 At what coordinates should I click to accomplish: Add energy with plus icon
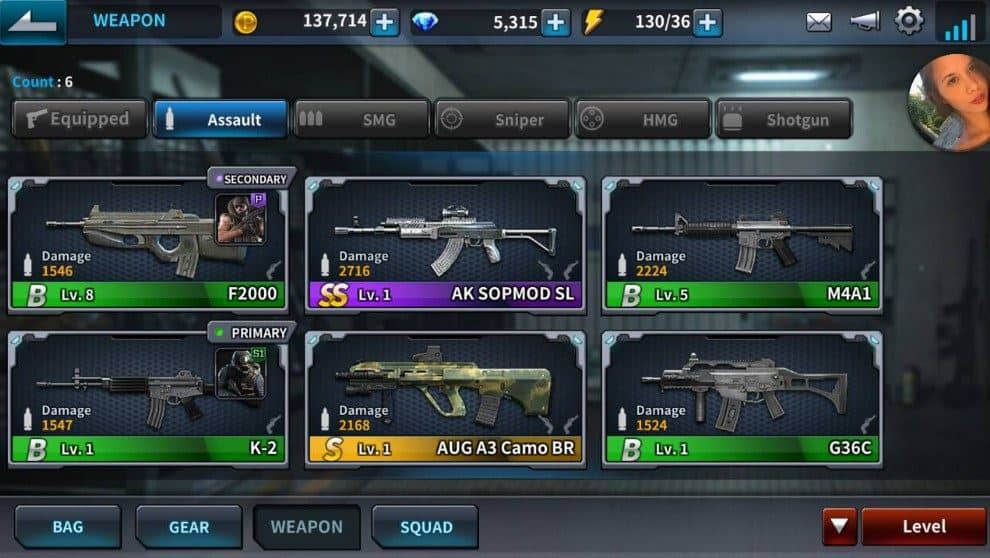(x=707, y=23)
